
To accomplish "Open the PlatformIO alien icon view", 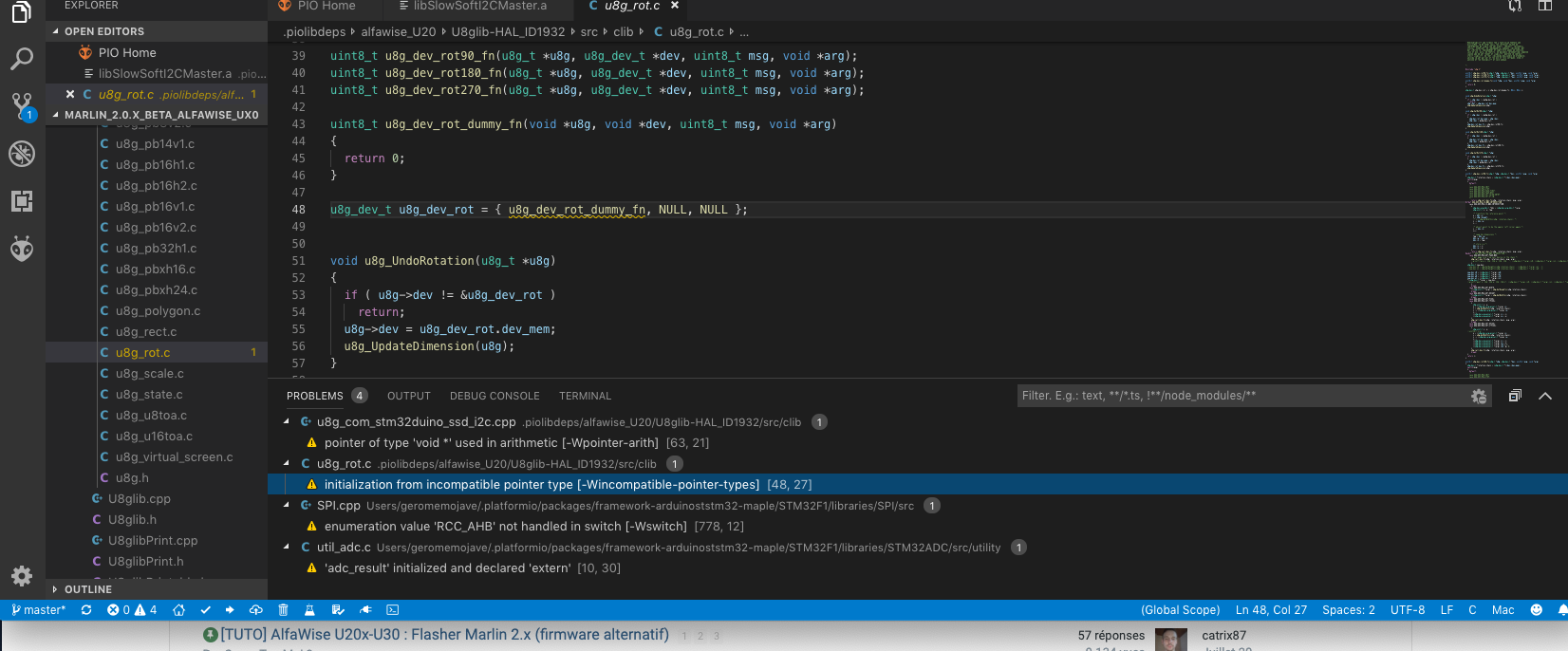I will (21, 249).
